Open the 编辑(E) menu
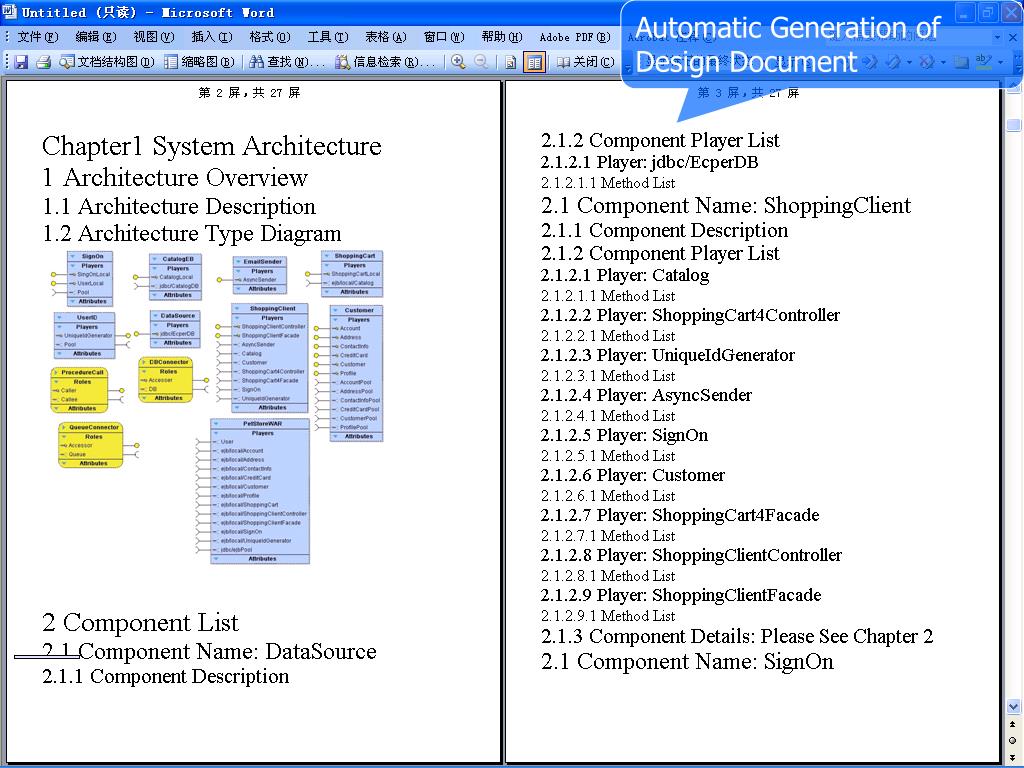The width and height of the screenshot is (1024, 768). pyautogui.click(x=96, y=37)
